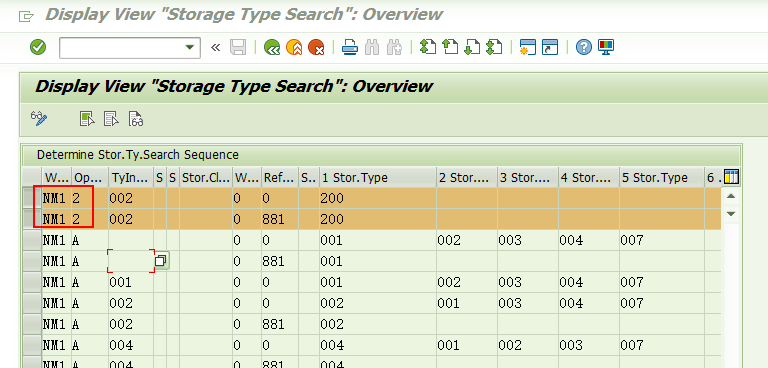Open the menu icon left of title
Screen dimensions: 768x368
26,16
